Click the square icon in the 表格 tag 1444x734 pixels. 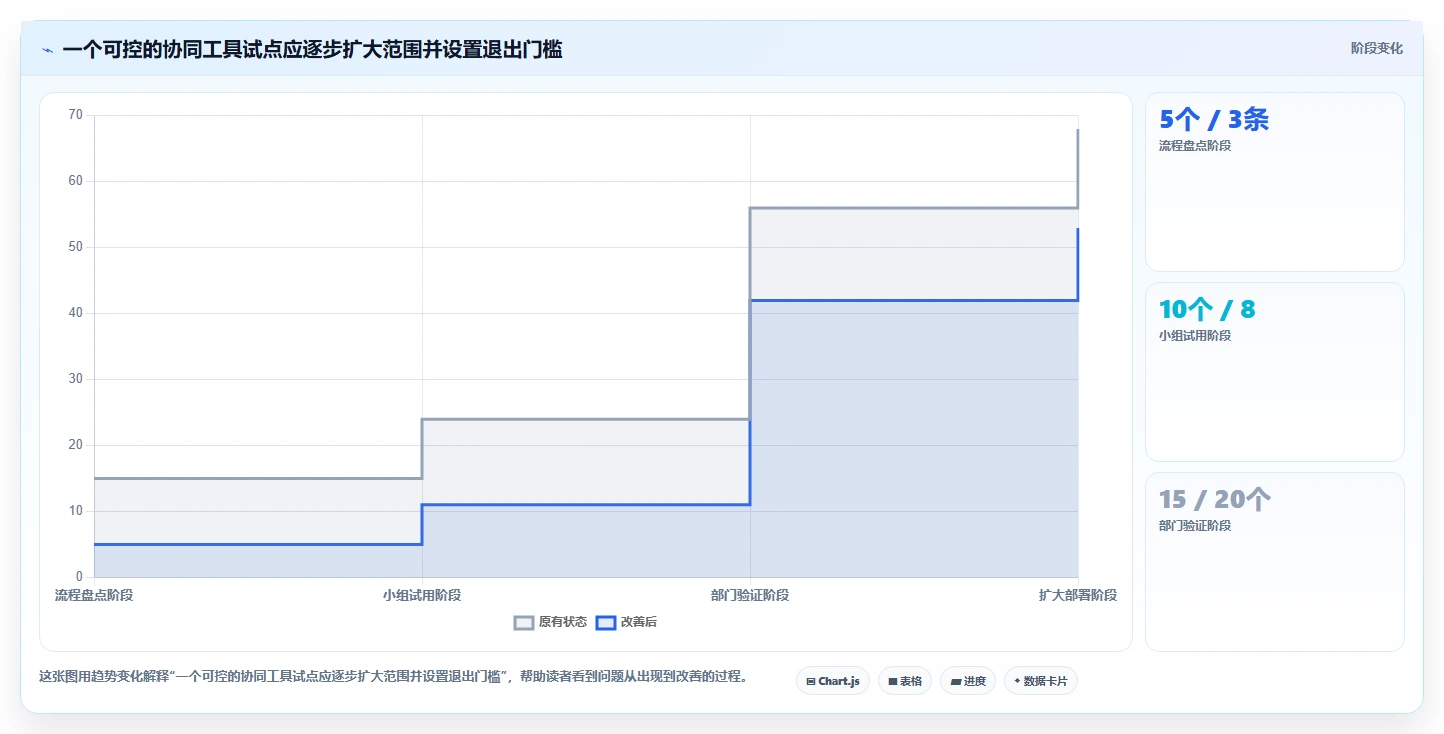pyautogui.click(x=892, y=681)
